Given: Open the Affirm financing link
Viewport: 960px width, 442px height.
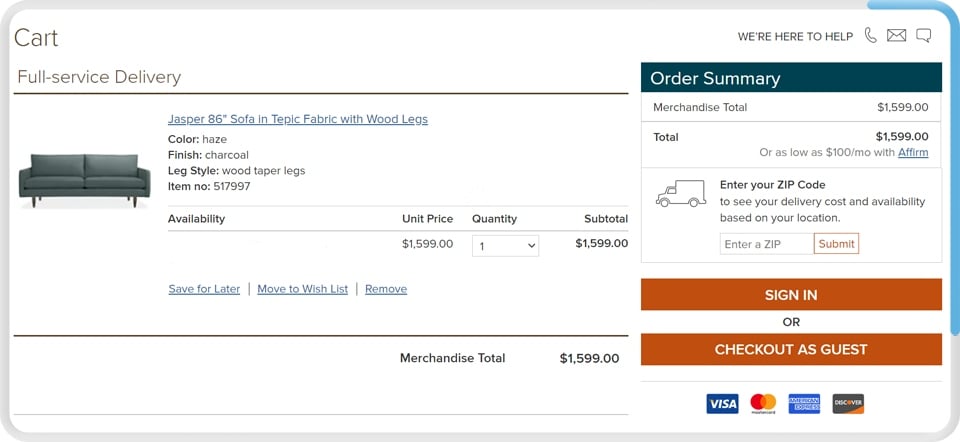Looking at the screenshot, I should tap(913, 152).
